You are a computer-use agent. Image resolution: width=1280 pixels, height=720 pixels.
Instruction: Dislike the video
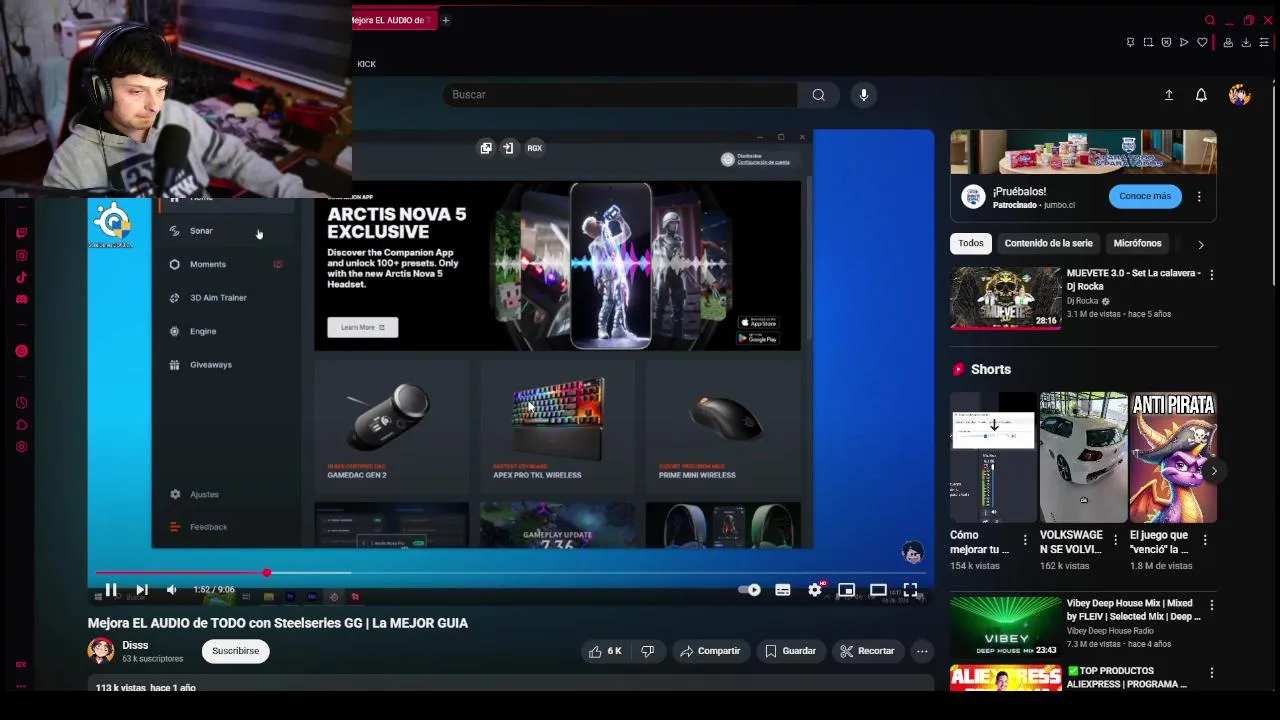648,651
